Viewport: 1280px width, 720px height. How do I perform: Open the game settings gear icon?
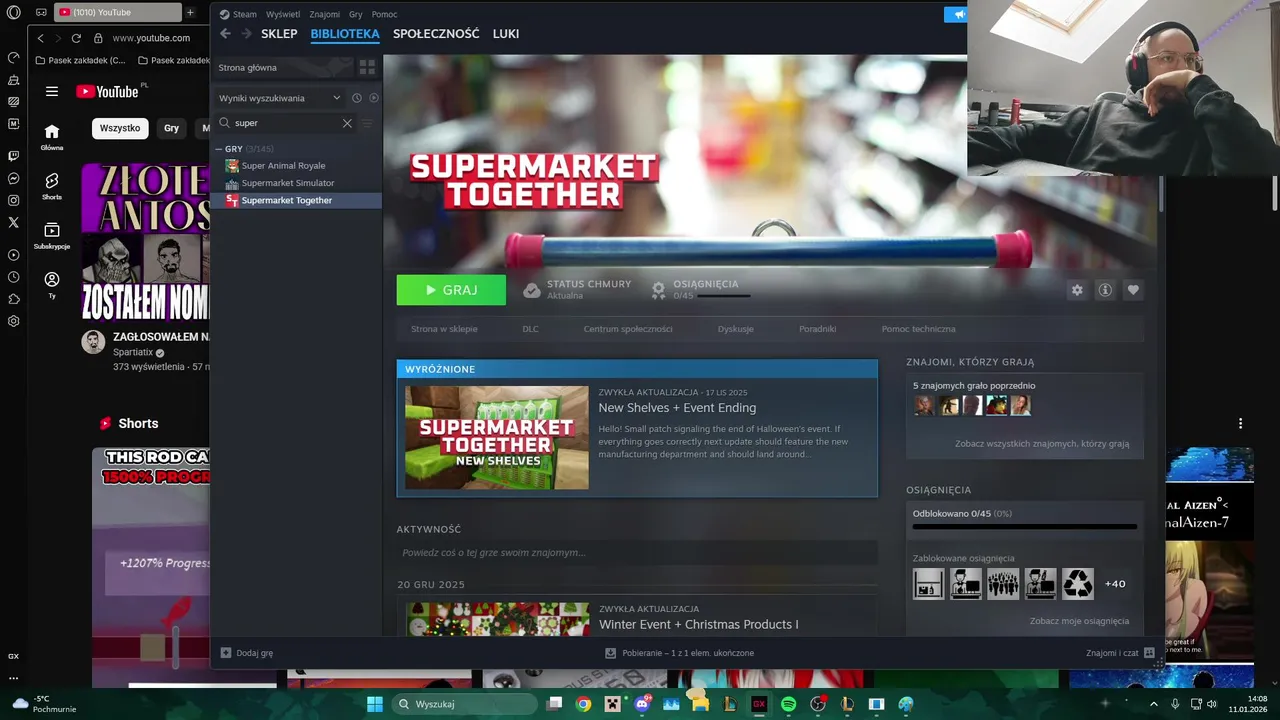(1077, 290)
